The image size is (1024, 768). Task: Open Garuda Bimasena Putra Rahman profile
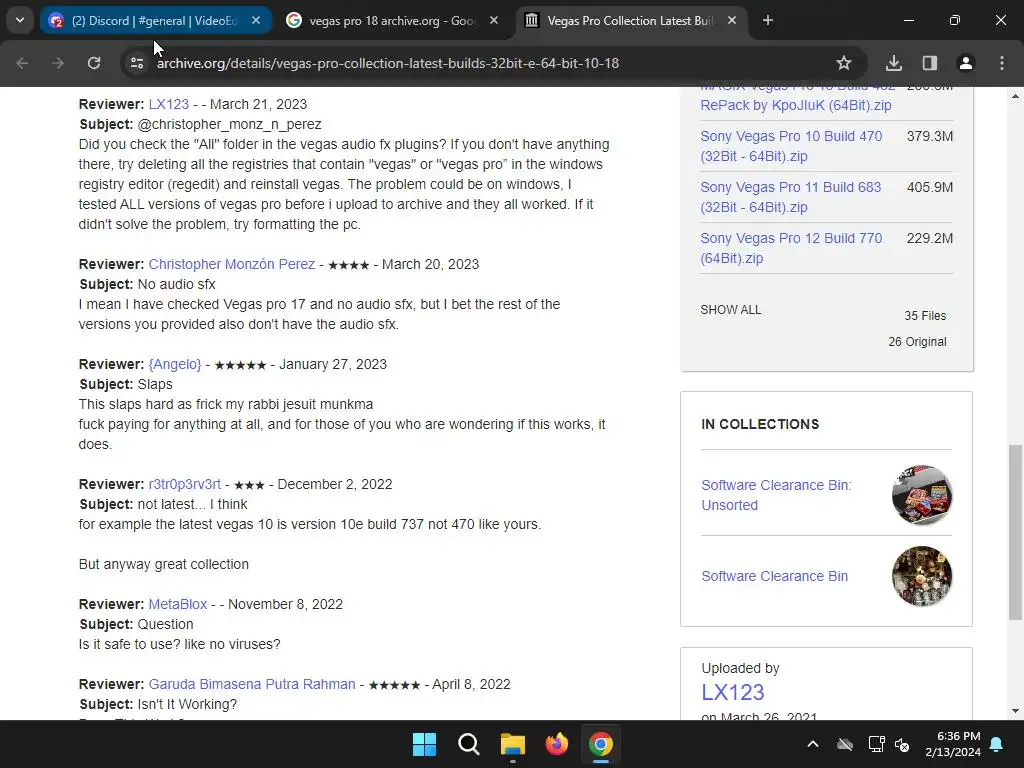click(x=251, y=684)
